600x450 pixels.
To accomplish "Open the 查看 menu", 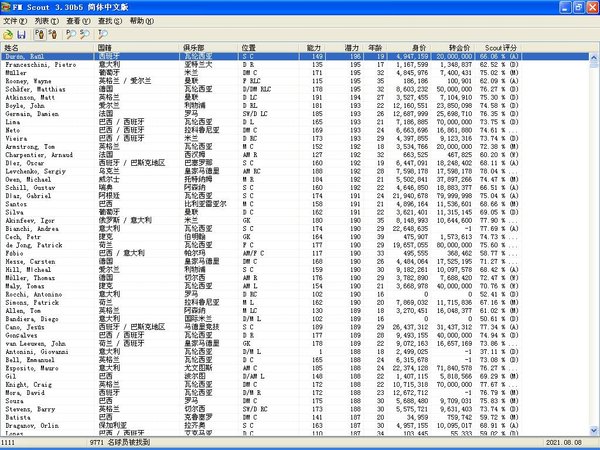I will [x=78, y=21].
